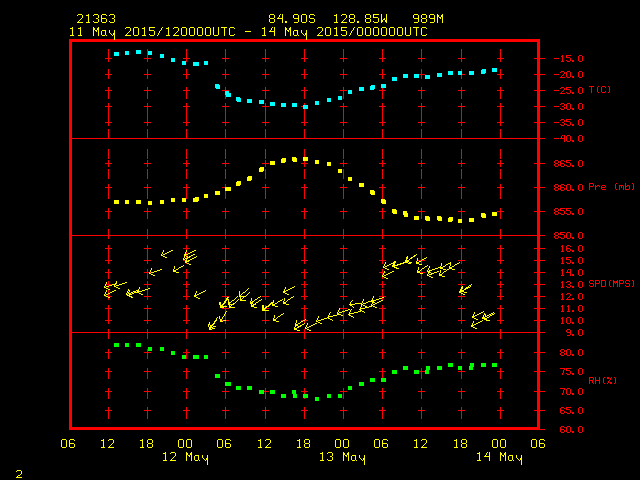Click the station ID 21363
The image size is (640, 480).
96,19
